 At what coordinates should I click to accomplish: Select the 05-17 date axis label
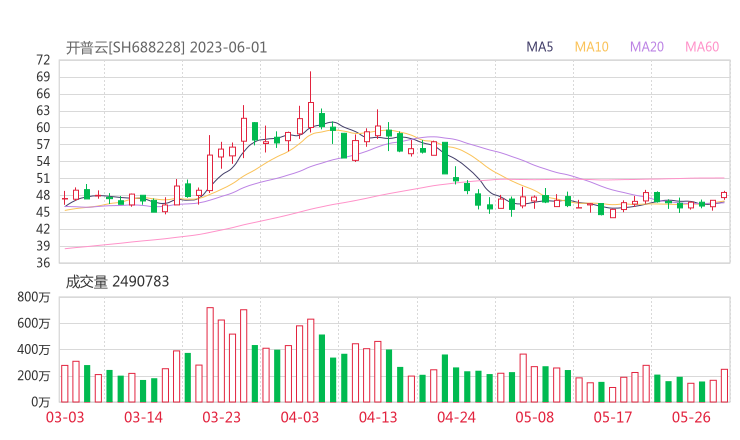pos(613,417)
